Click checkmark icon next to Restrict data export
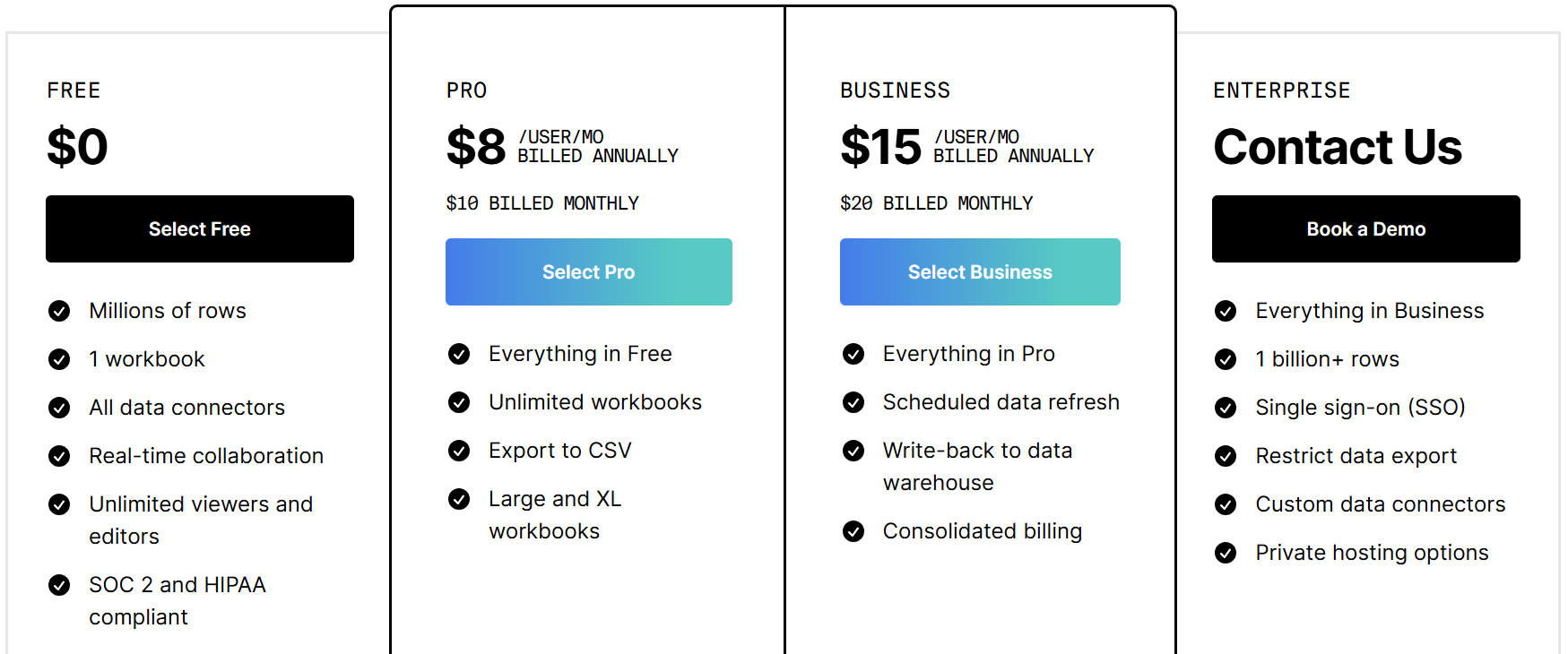The height and width of the screenshot is (654, 1568). pyautogui.click(x=1226, y=456)
